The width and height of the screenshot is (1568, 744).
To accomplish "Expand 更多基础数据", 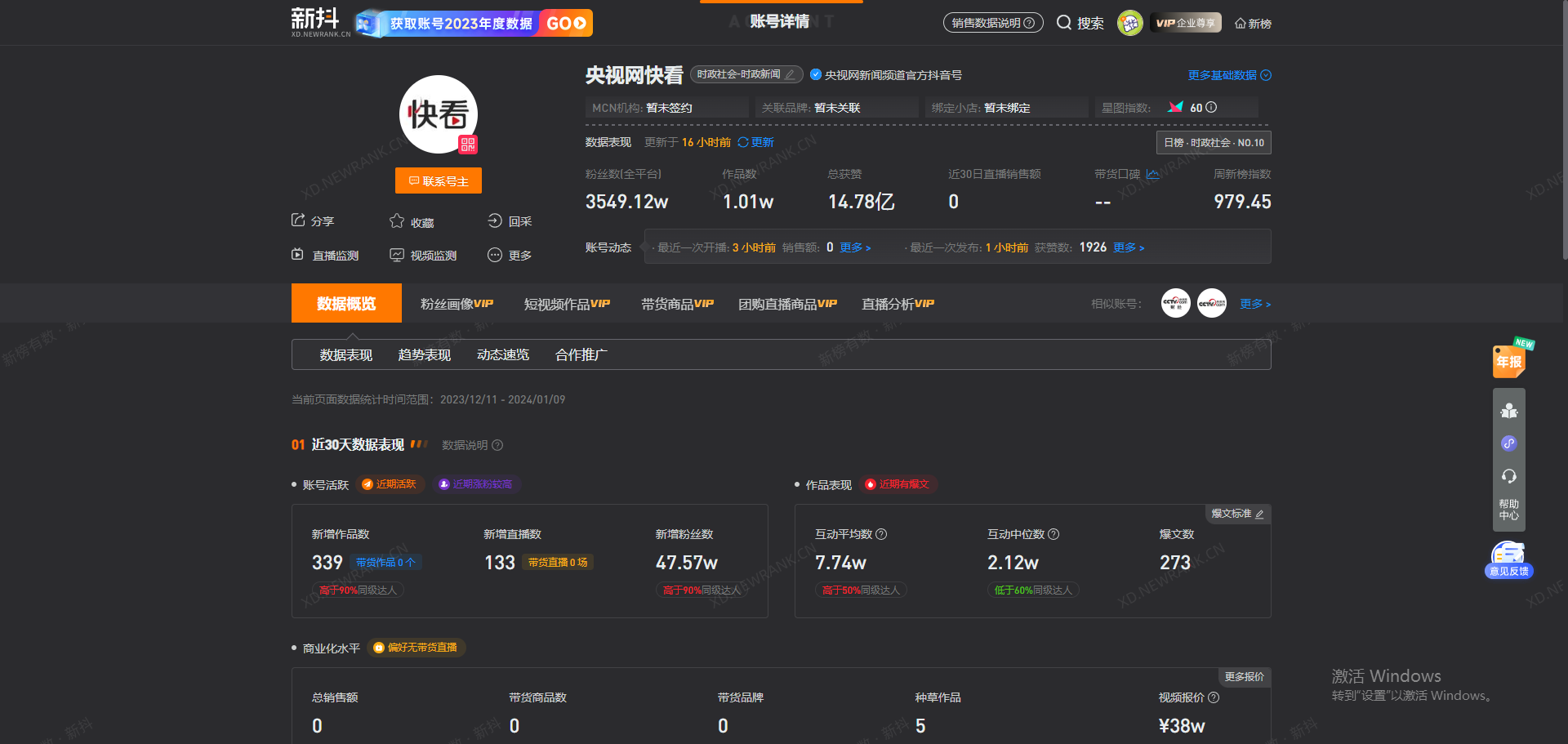I will (1229, 75).
